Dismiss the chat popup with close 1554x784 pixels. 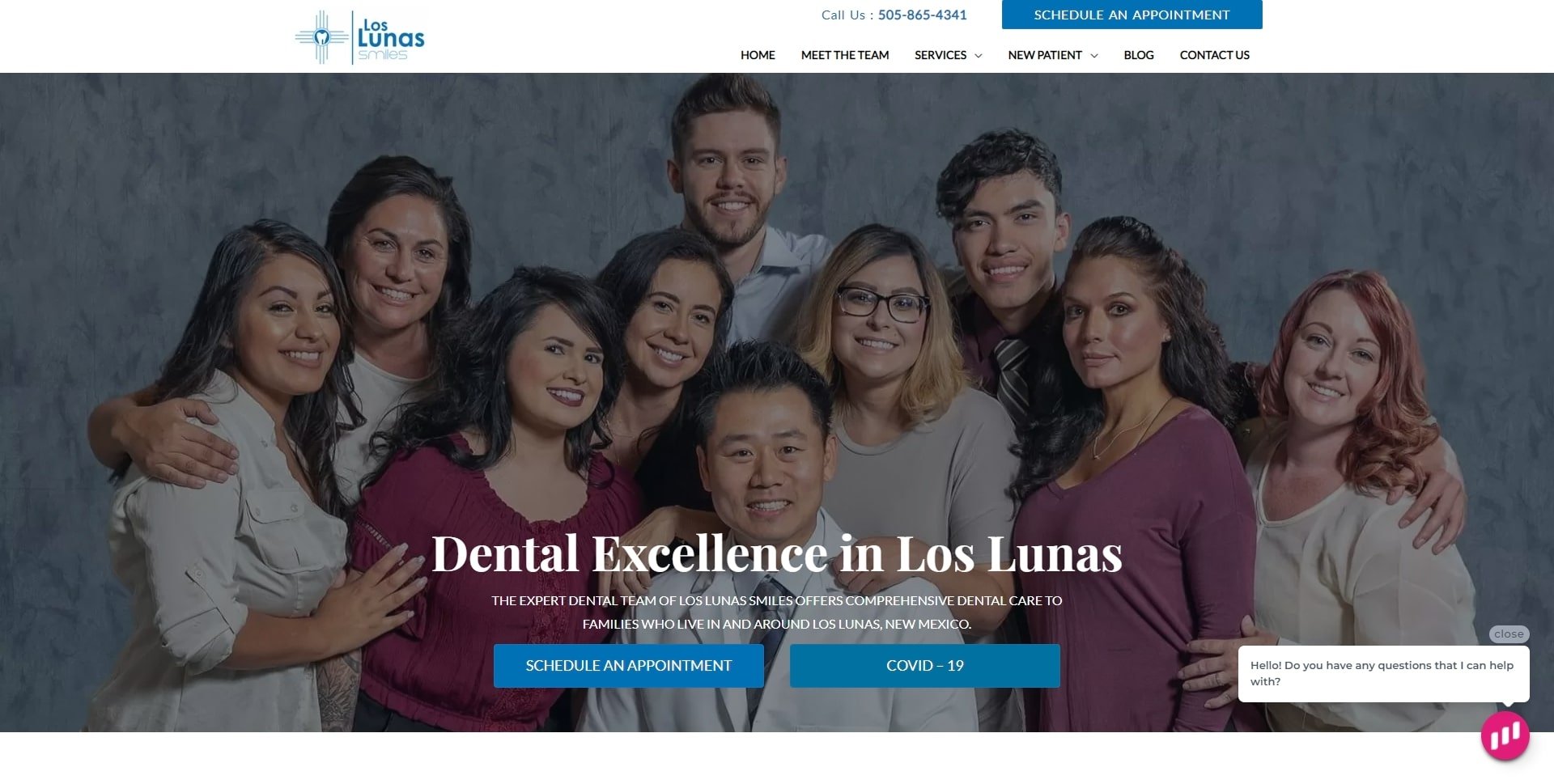tap(1509, 634)
